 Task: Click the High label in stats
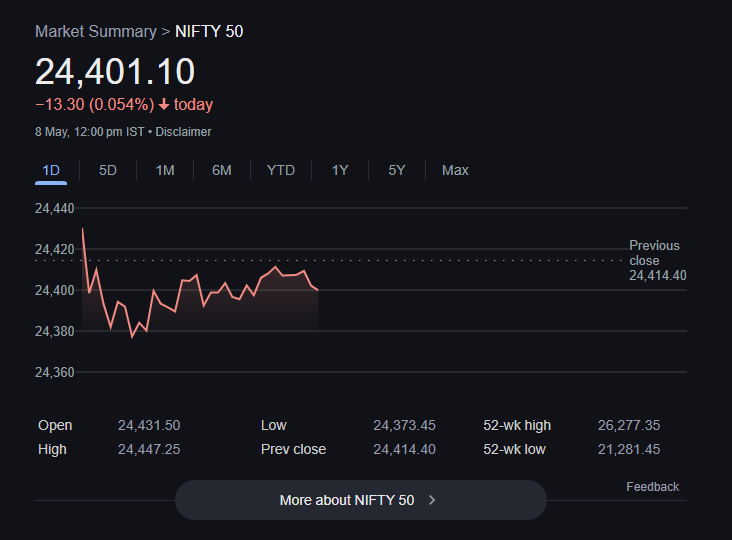(52, 449)
